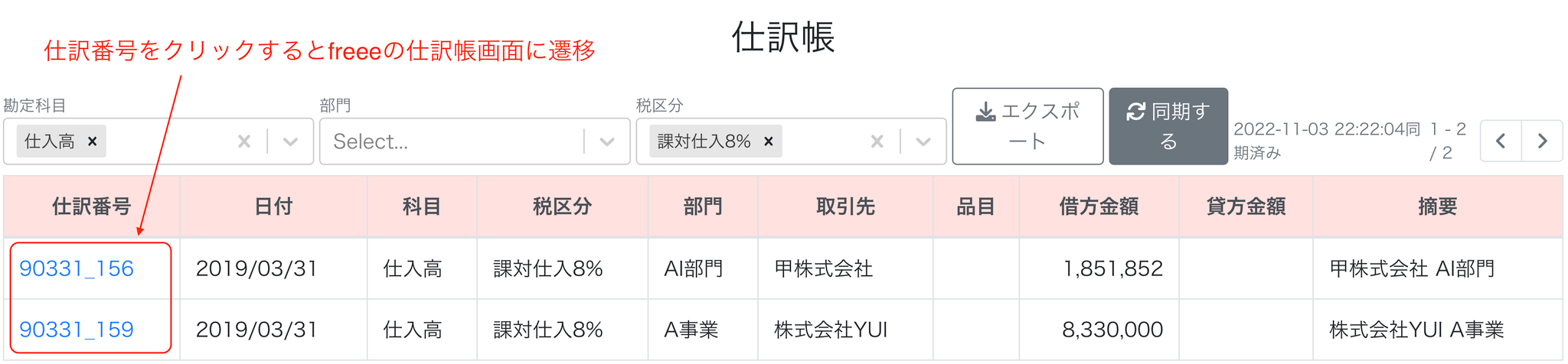The height and width of the screenshot is (364, 1568).
Task: Click the 摘要 column header
Action: pyautogui.click(x=1438, y=206)
